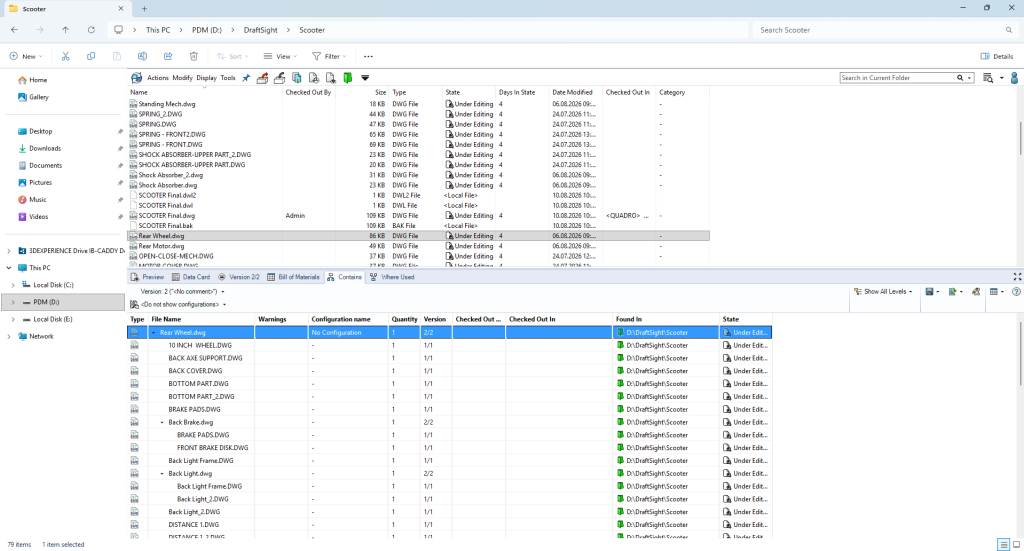The image size is (1024, 551).
Task: Switch to the Where Used tab
Action: [x=392, y=277]
